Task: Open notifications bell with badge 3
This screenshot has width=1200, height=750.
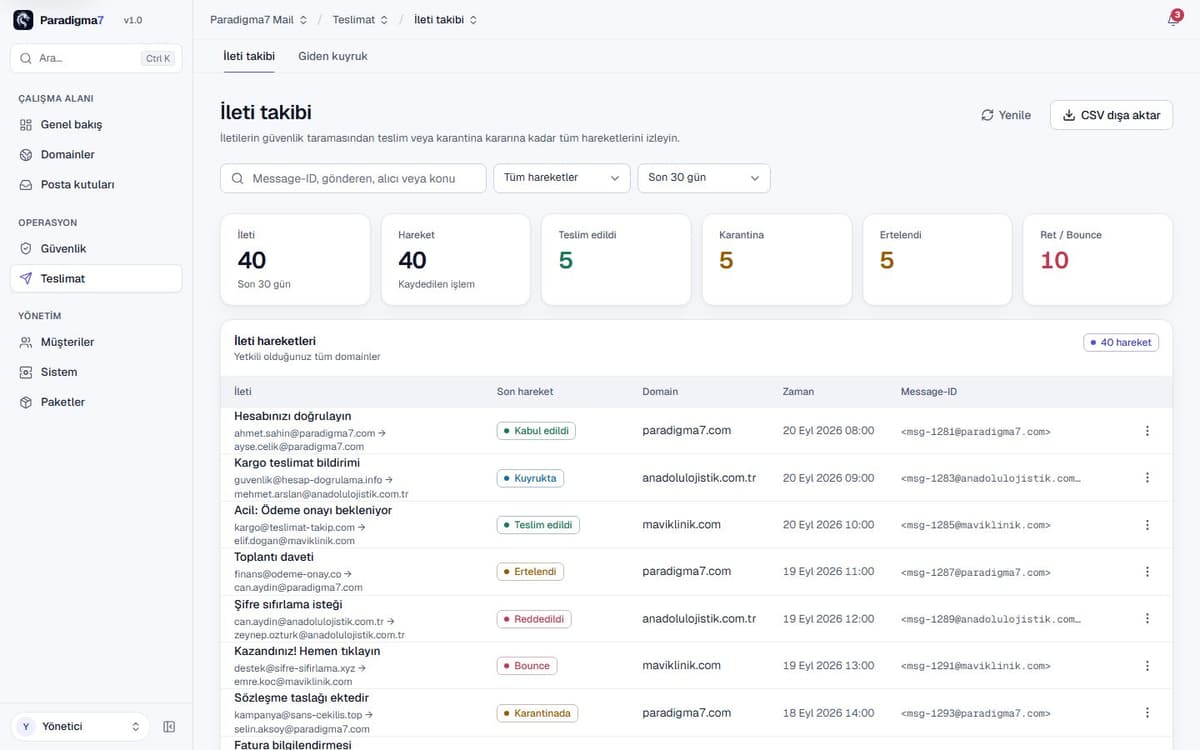Action: (x=1173, y=19)
